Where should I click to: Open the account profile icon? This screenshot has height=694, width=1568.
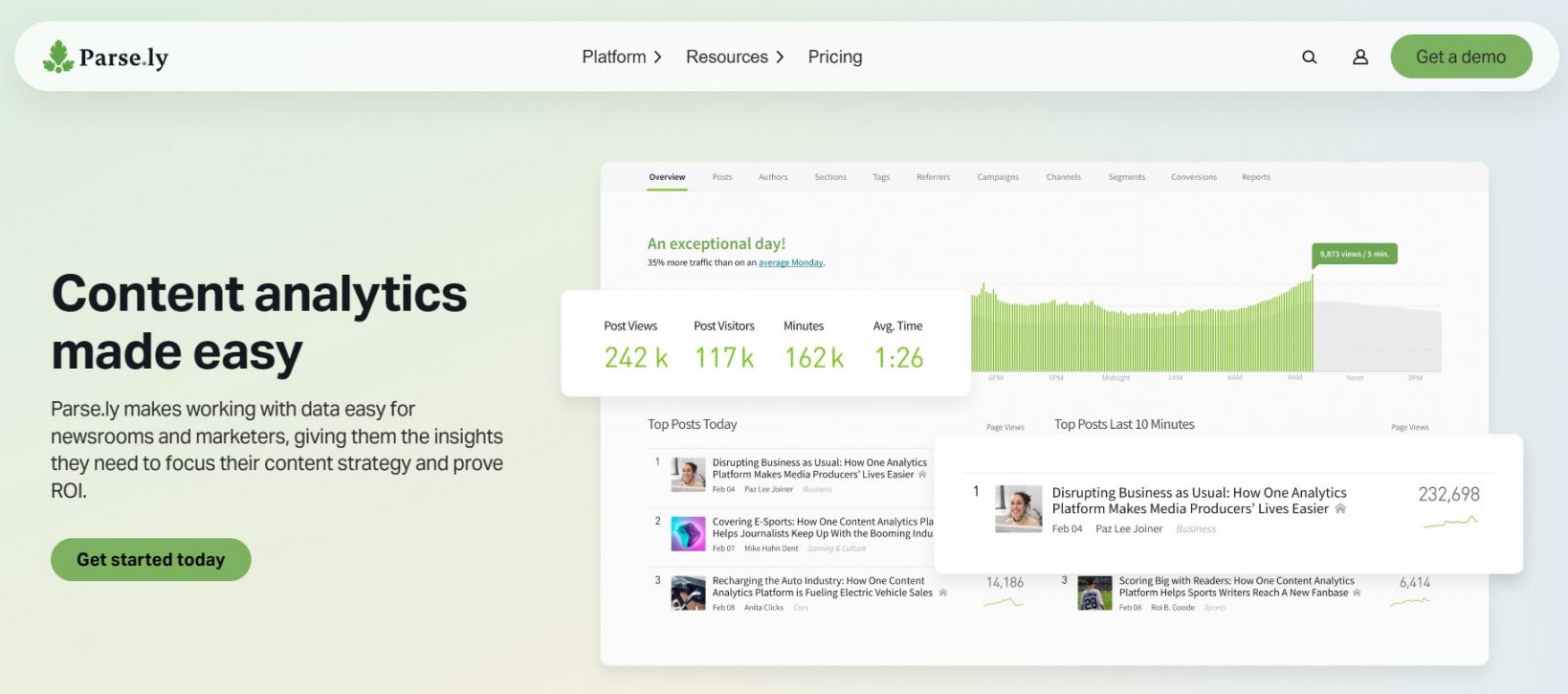coord(1360,57)
